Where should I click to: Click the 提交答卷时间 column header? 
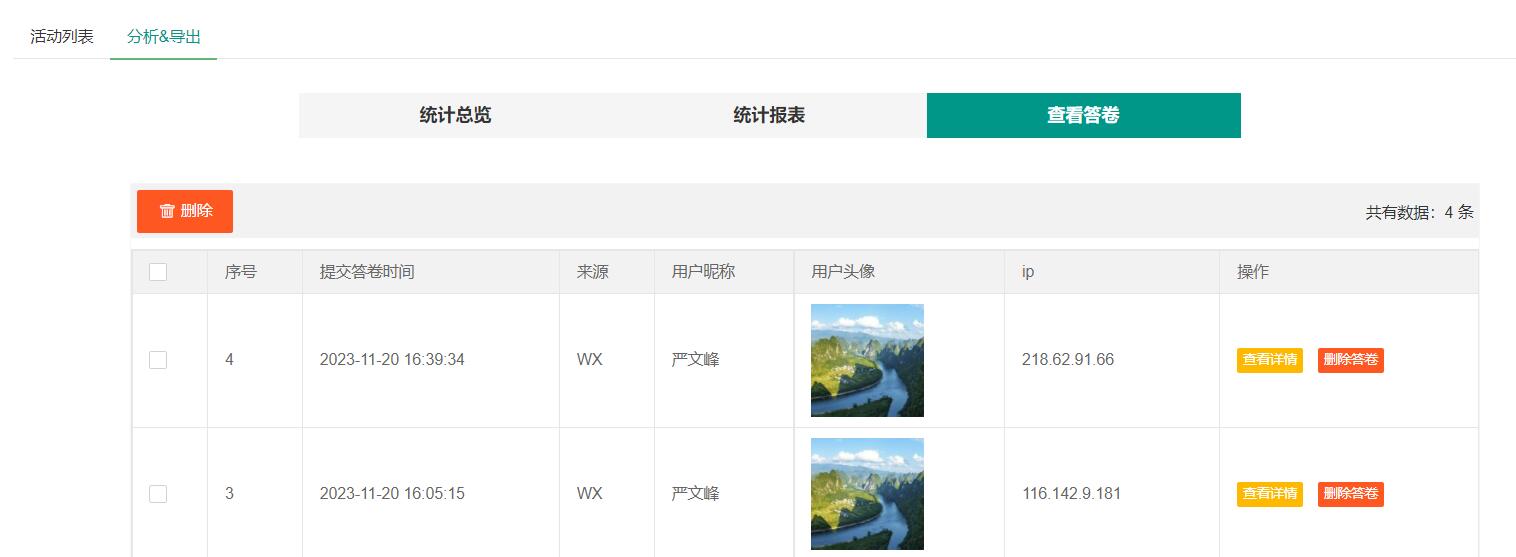tap(367, 272)
